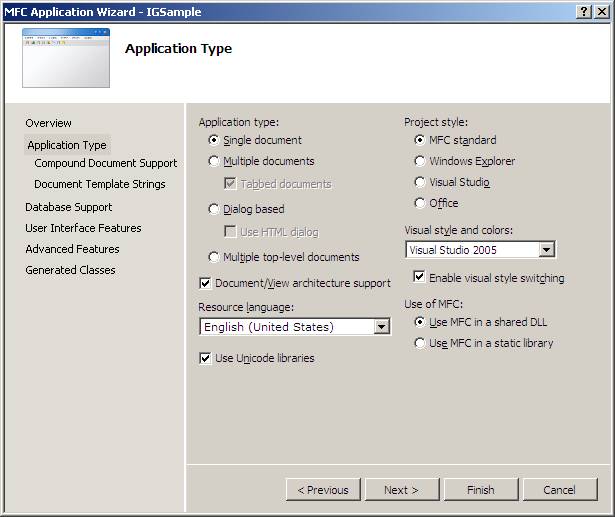
Task: Disable Enable visual style switching checkbox
Action: tap(420, 278)
